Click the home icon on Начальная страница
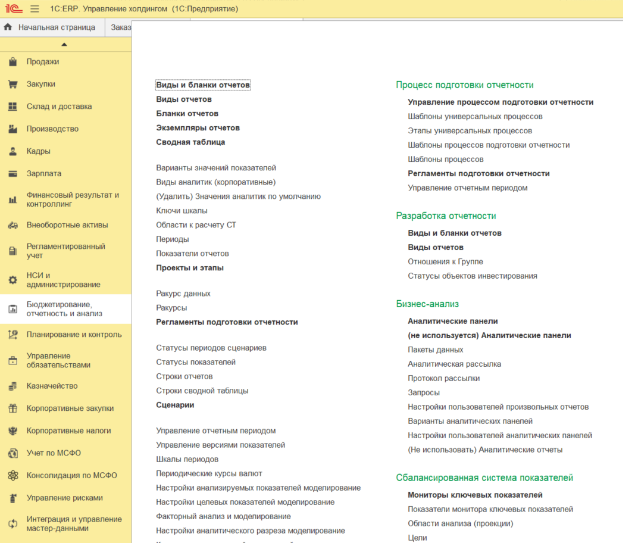 coord(8,27)
